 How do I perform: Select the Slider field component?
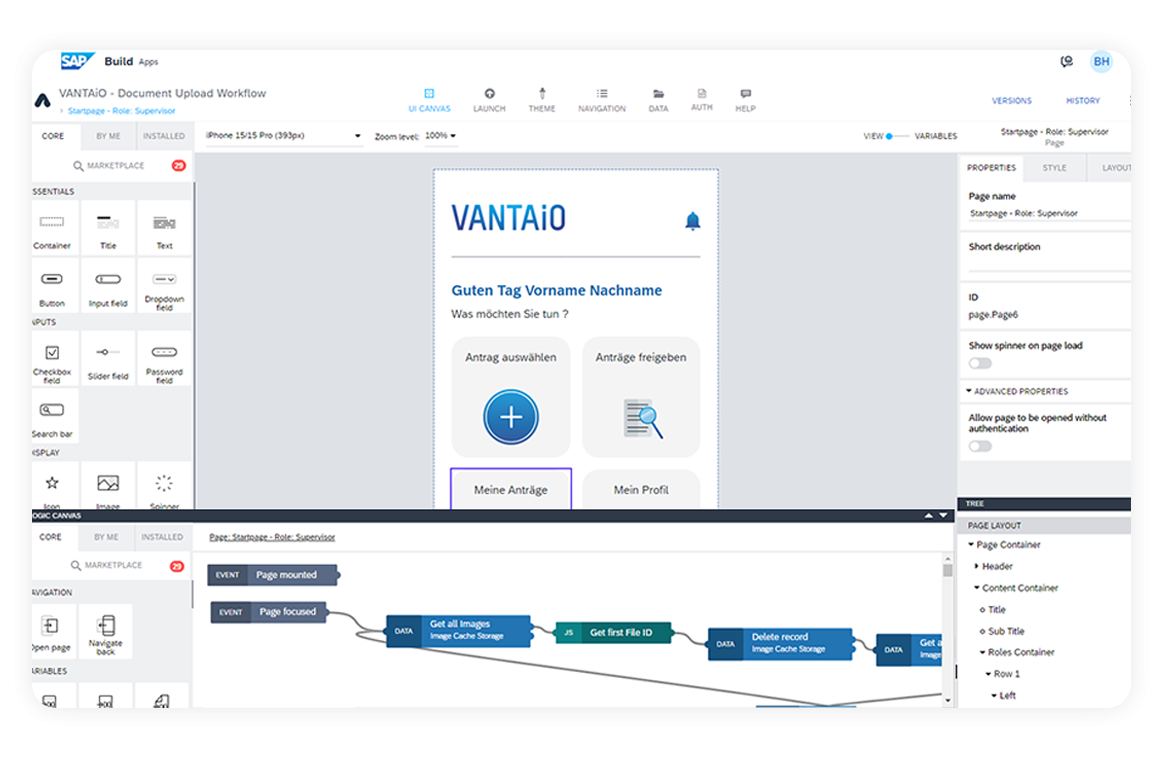coord(108,359)
